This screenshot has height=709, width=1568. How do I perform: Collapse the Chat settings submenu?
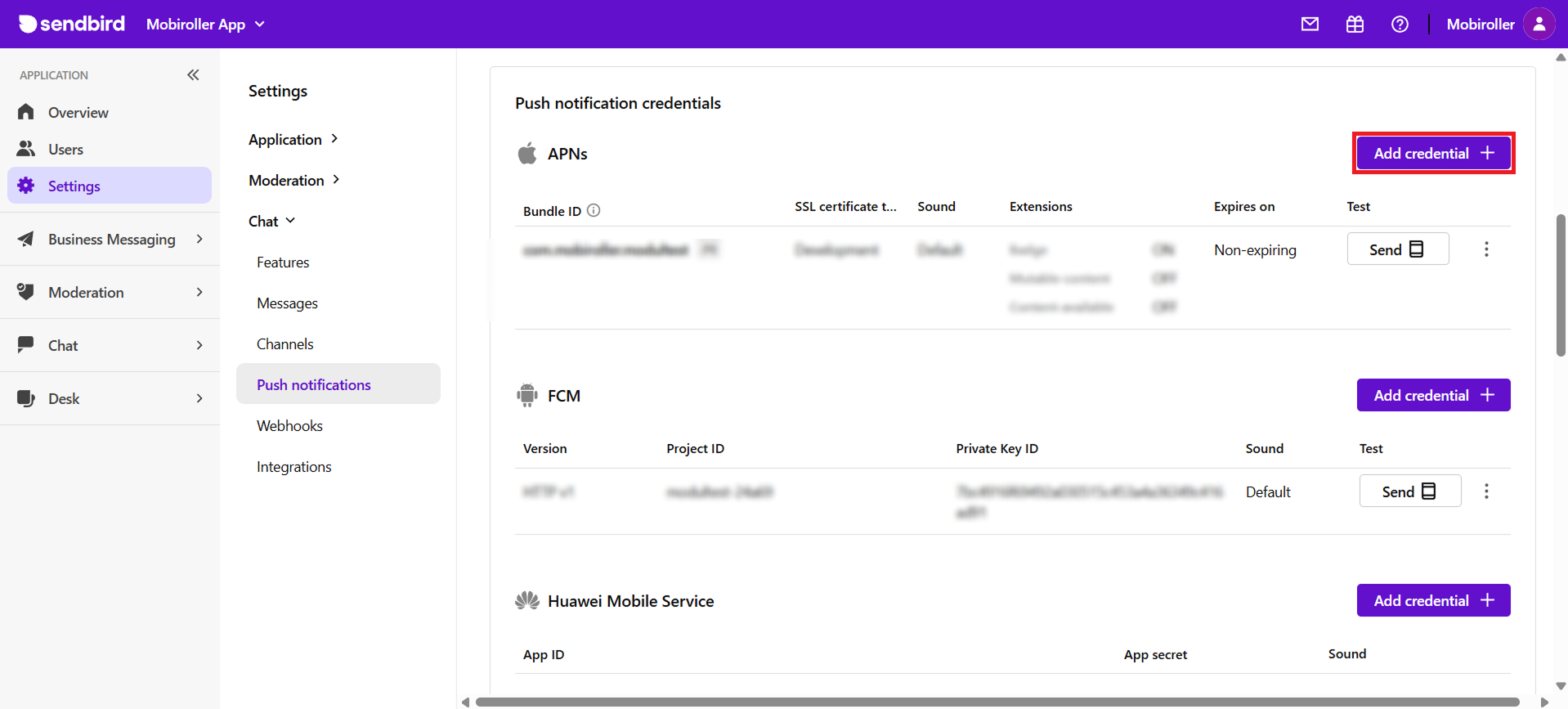[271, 221]
